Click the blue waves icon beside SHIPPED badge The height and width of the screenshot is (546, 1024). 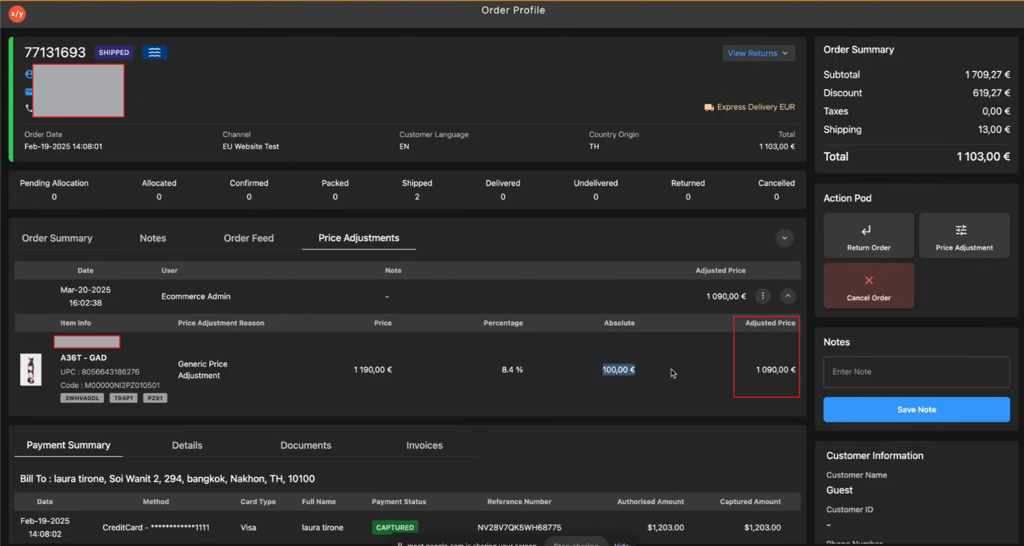coord(155,52)
